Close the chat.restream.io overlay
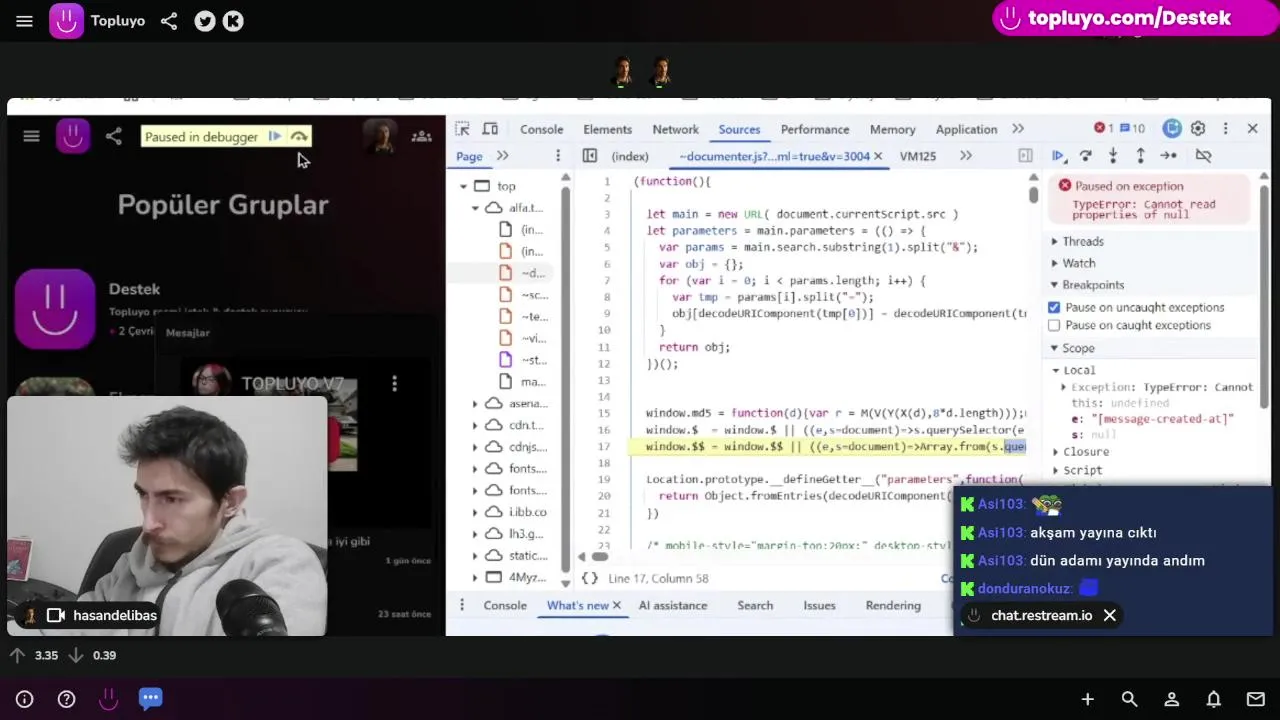The image size is (1280, 720). (x=1109, y=615)
